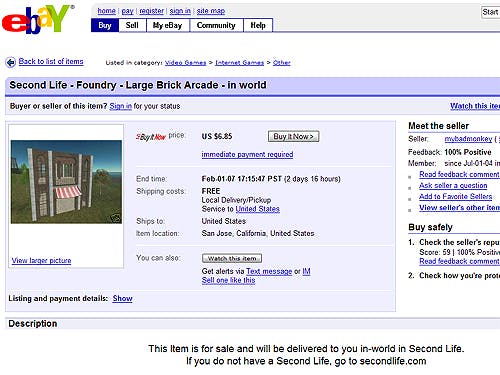Open seller mybadmonkey profile link

[x=468, y=139]
